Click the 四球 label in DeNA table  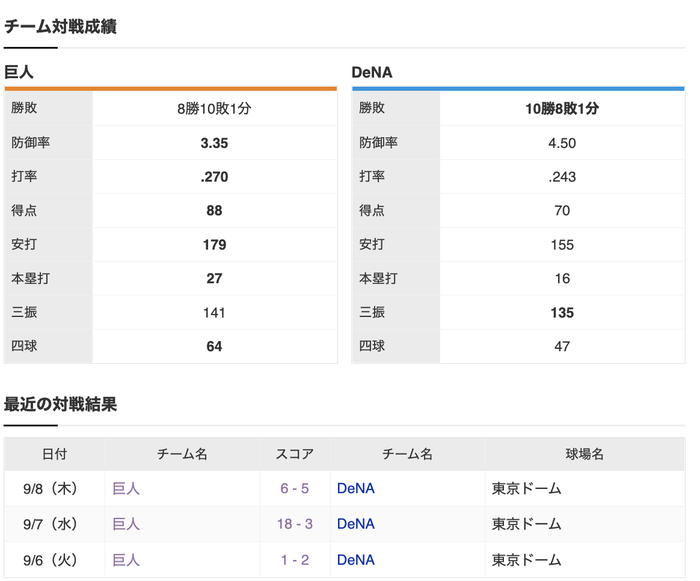click(372, 346)
